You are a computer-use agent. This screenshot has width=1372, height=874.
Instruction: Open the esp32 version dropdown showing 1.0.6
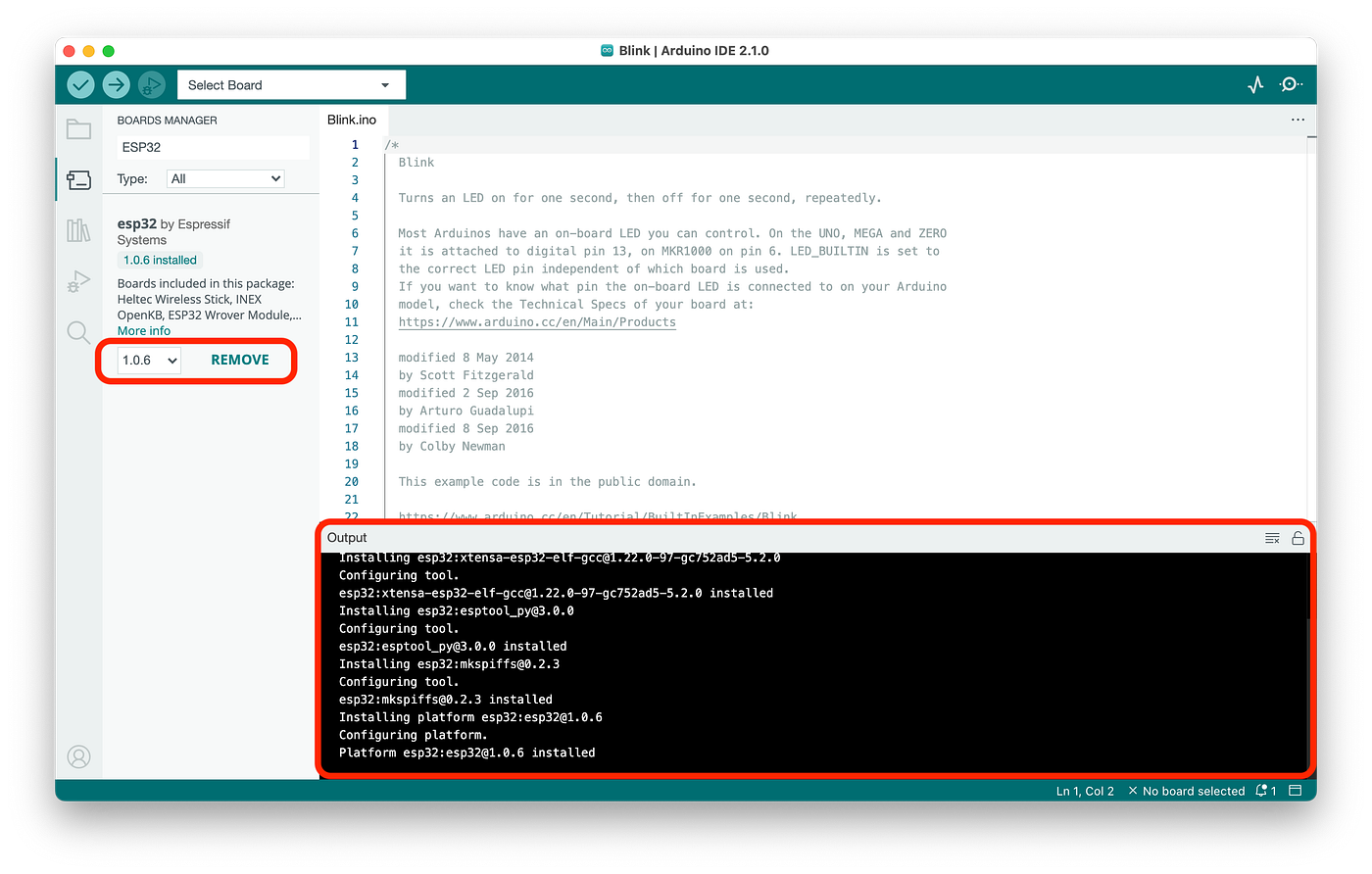147,360
